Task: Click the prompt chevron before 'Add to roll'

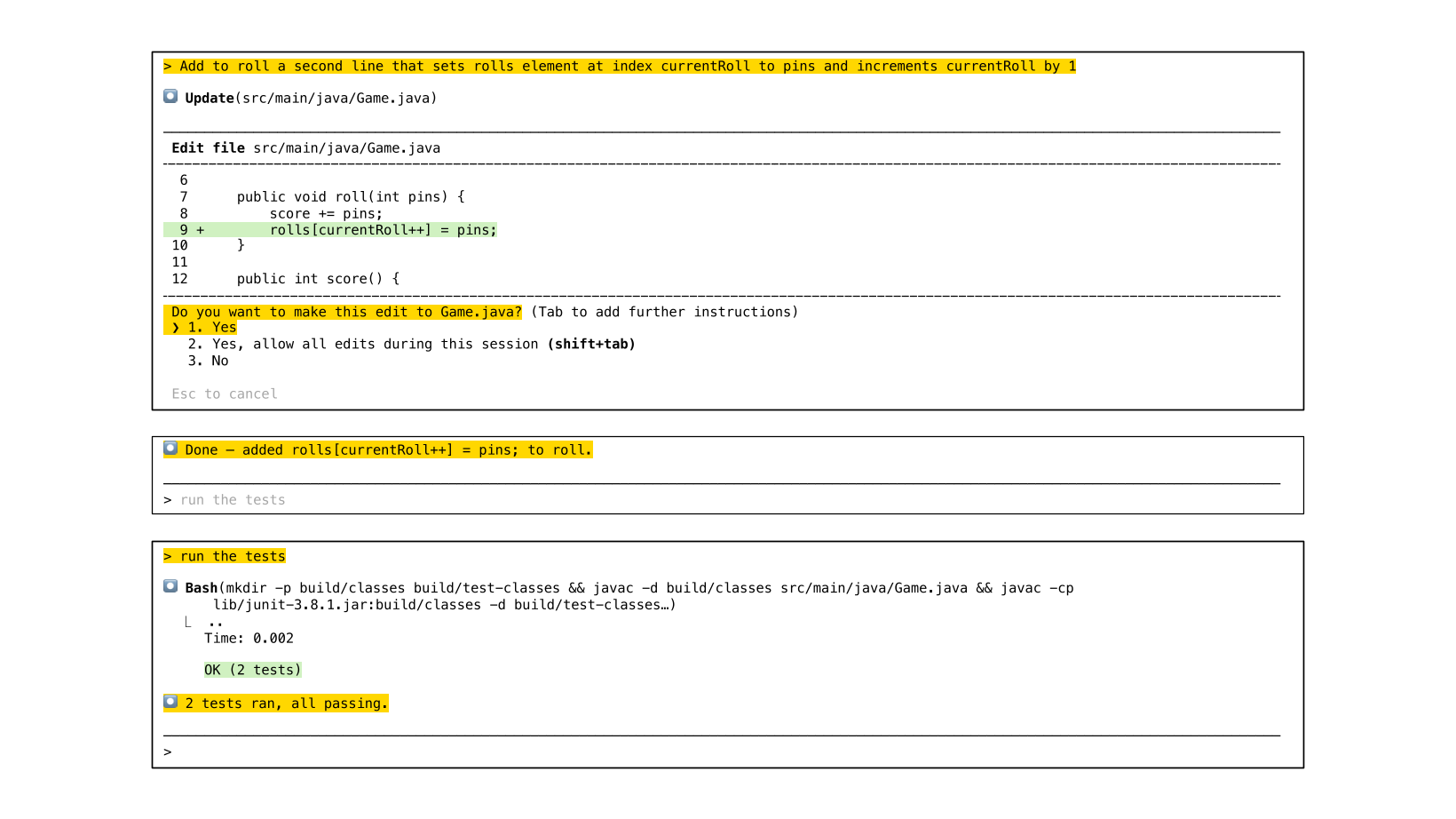Action: [168, 67]
